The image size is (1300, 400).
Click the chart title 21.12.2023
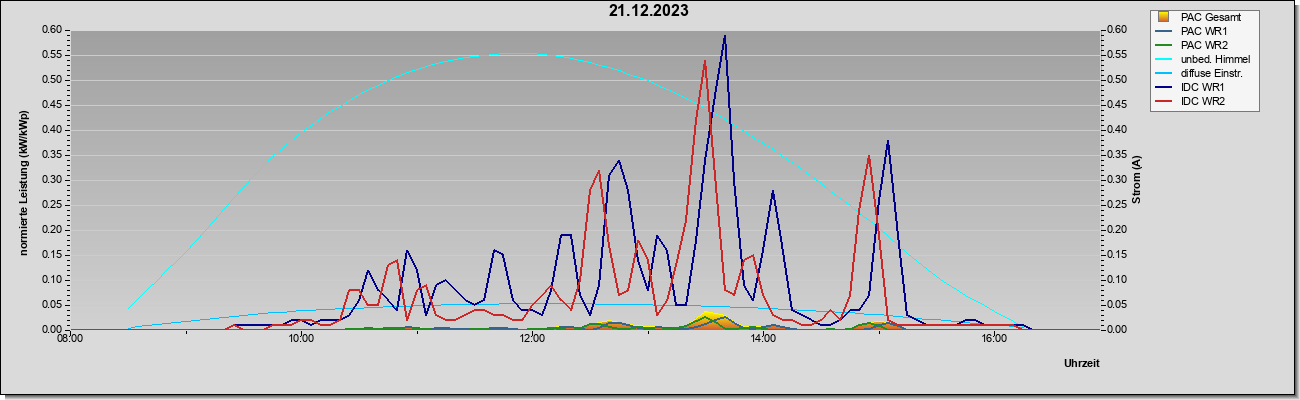click(648, 11)
